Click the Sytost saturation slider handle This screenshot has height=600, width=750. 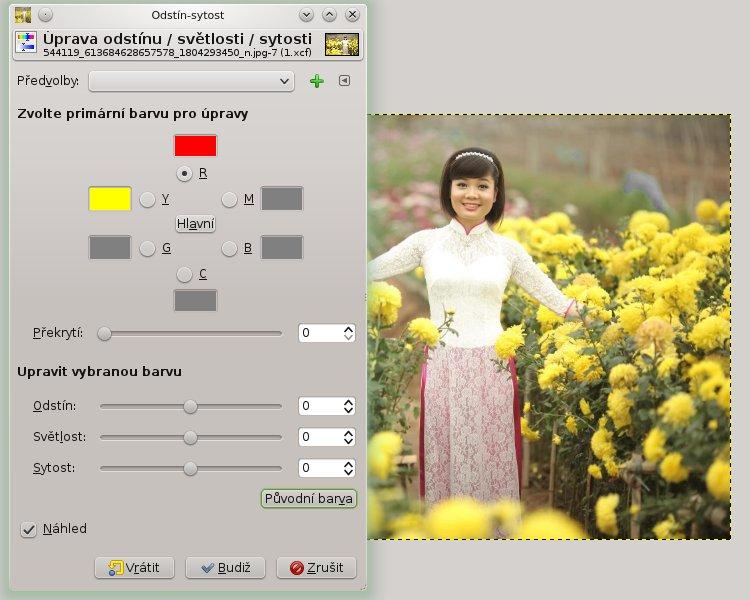click(190, 468)
